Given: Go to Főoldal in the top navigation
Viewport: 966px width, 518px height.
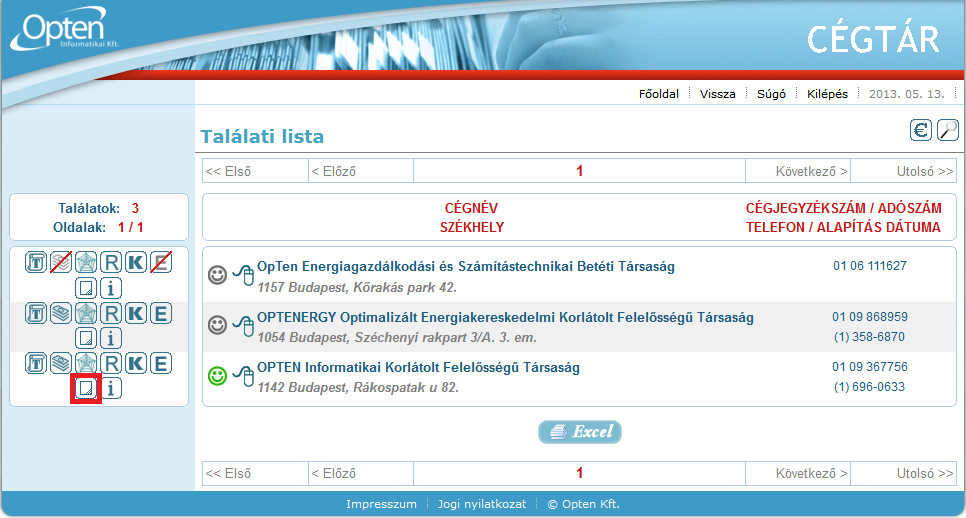Looking at the screenshot, I should [x=659, y=94].
